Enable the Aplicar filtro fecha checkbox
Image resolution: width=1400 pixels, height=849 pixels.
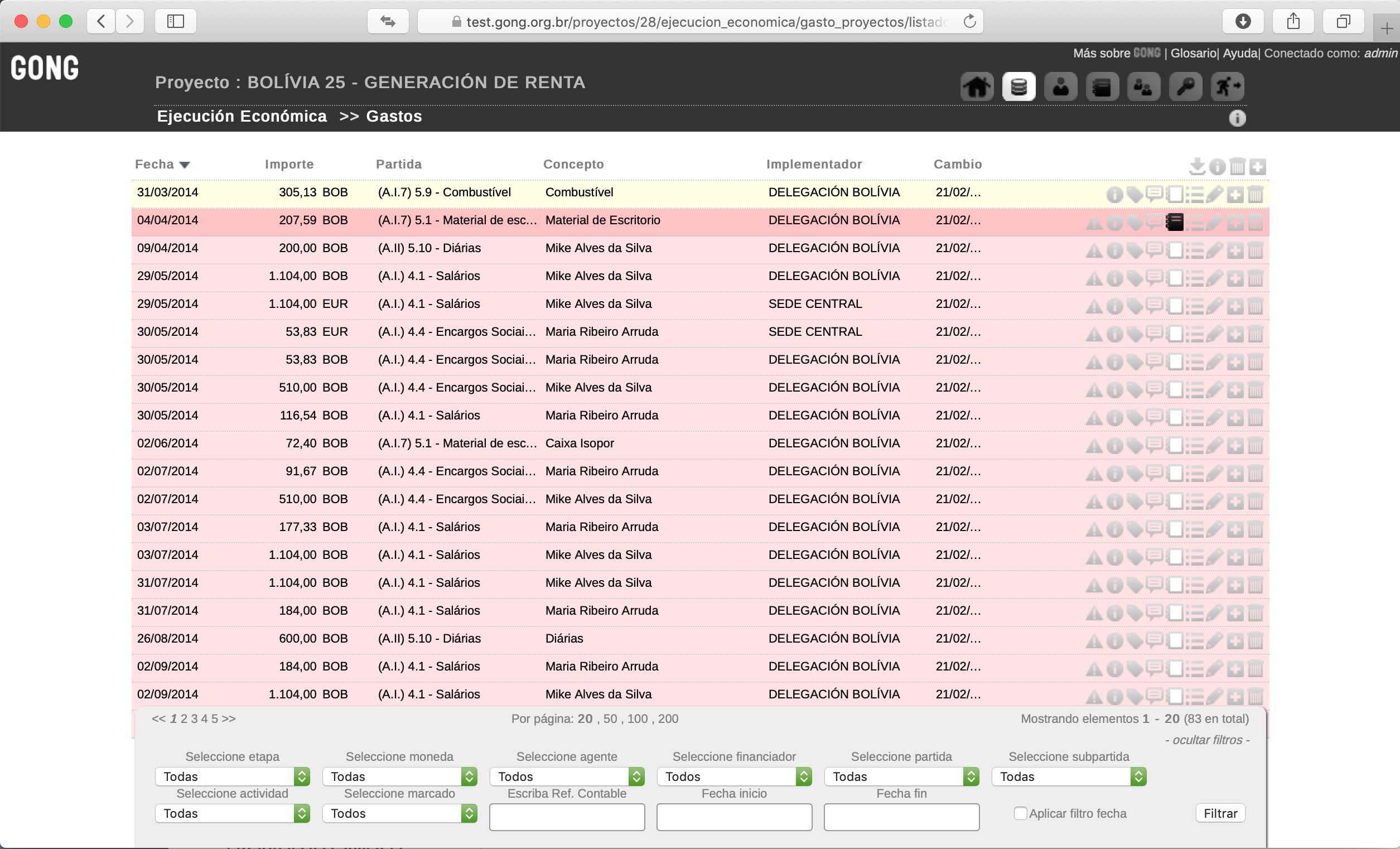click(1020, 813)
